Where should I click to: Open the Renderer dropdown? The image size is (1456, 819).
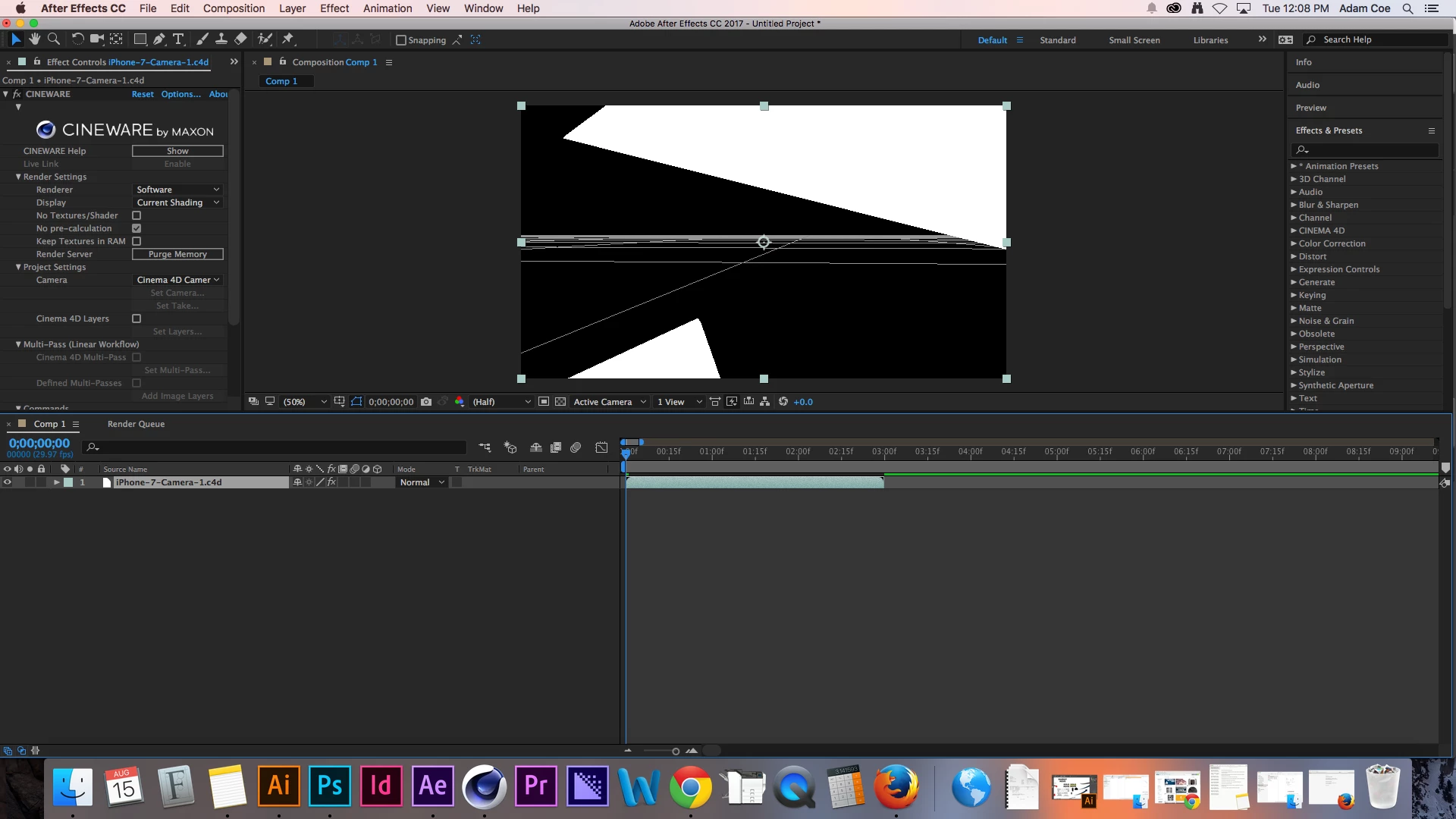(x=177, y=190)
